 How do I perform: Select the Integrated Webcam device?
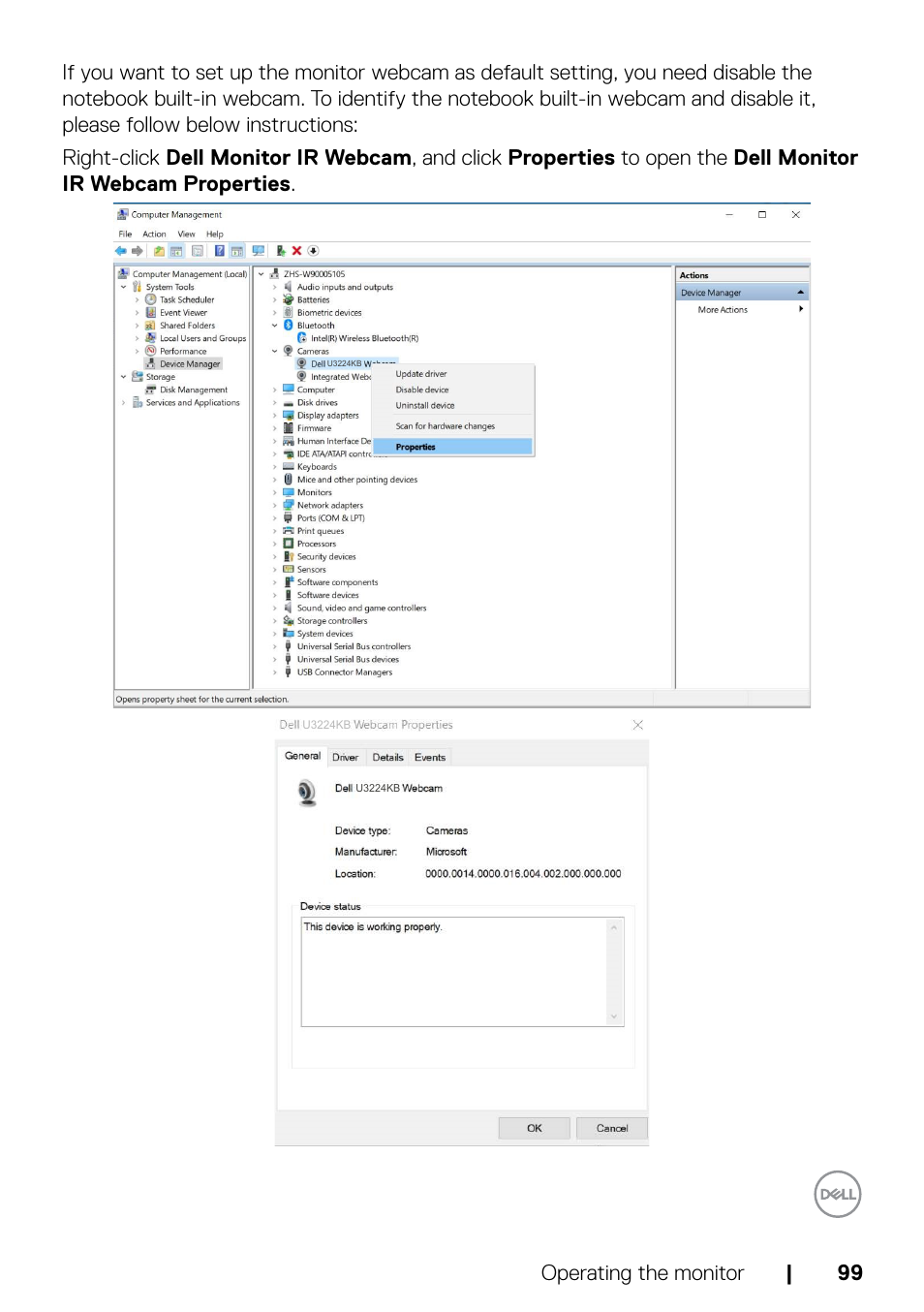(341, 377)
